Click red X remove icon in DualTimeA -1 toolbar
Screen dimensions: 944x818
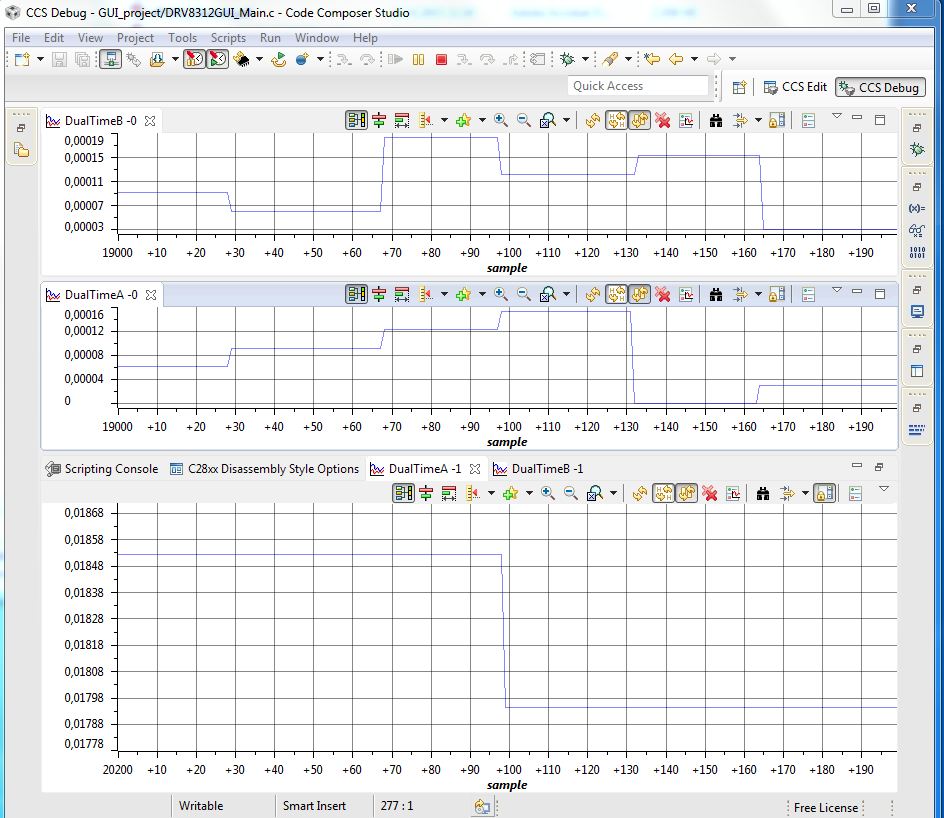tap(710, 494)
